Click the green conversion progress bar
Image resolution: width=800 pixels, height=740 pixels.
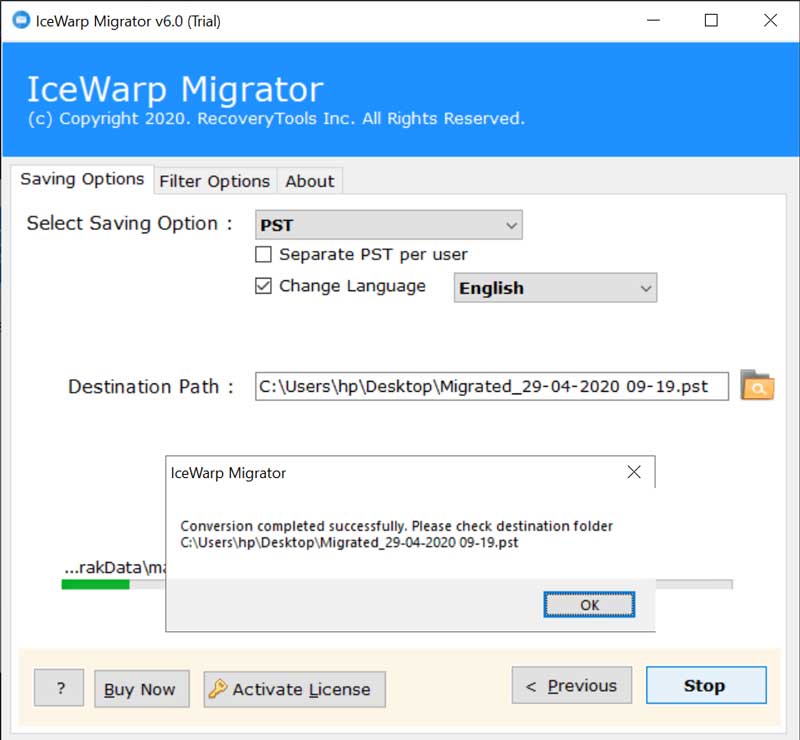pyautogui.click(x=95, y=584)
